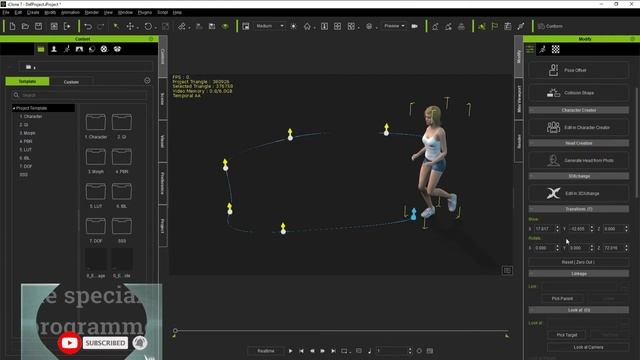This screenshot has height=360, width=640.
Task: Click the camera icon next to Preview
Action: pyautogui.click(x=414, y=26)
